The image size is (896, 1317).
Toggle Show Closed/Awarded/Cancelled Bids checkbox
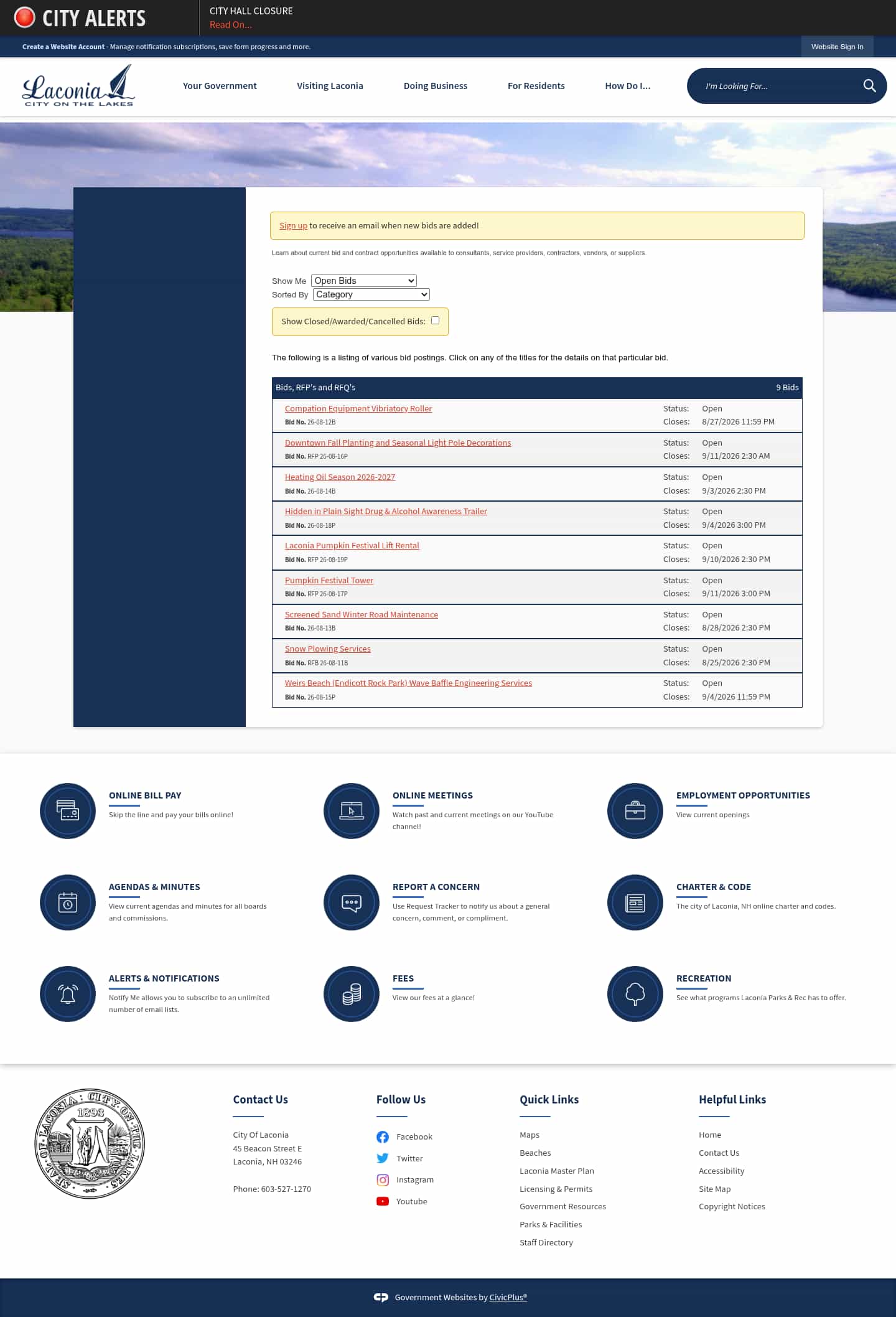coord(436,321)
